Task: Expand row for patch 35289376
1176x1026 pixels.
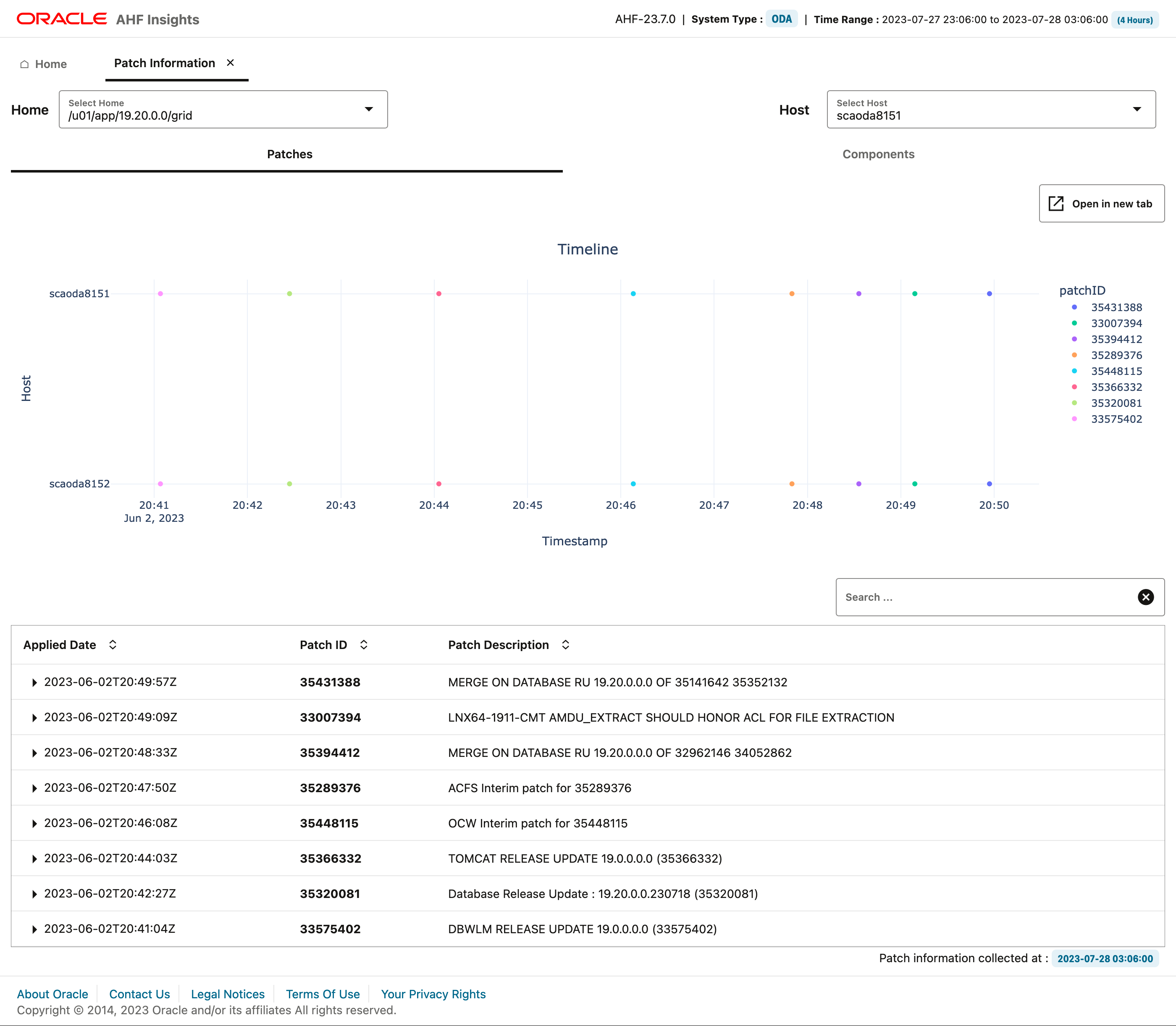Action: coord(34,788)
